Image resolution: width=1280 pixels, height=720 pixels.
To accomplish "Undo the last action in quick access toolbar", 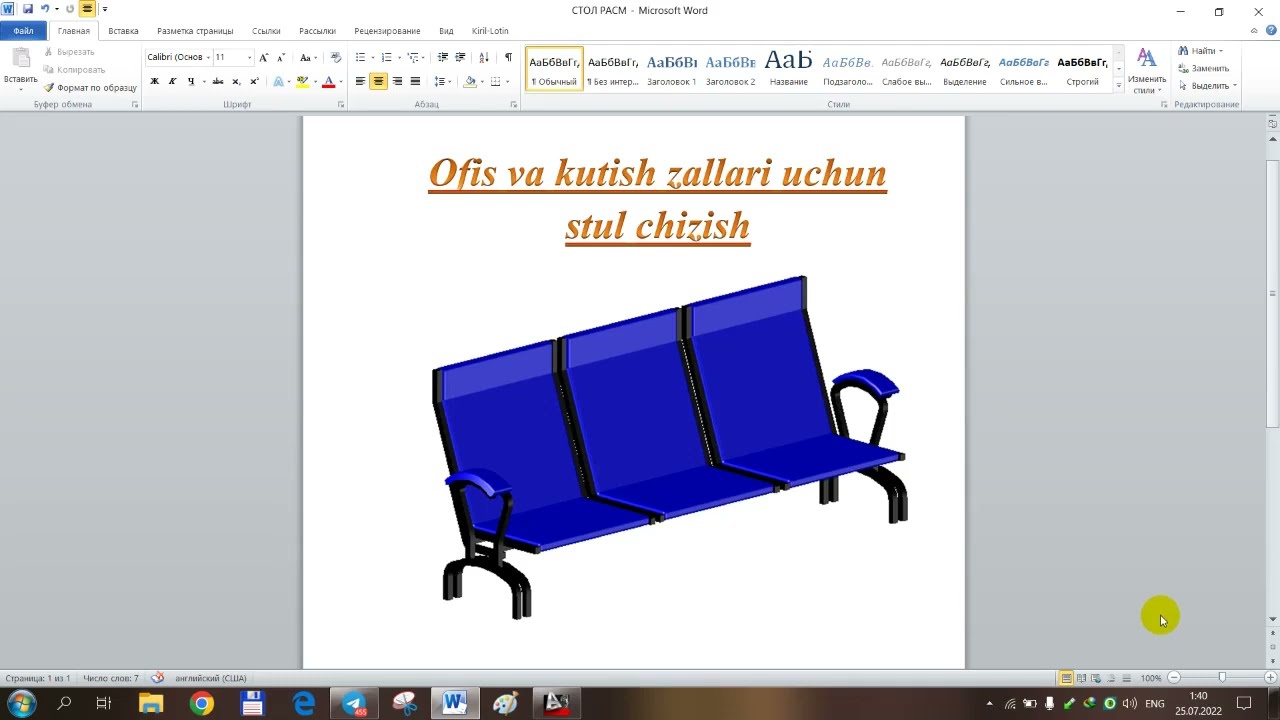I will [44, 9].
